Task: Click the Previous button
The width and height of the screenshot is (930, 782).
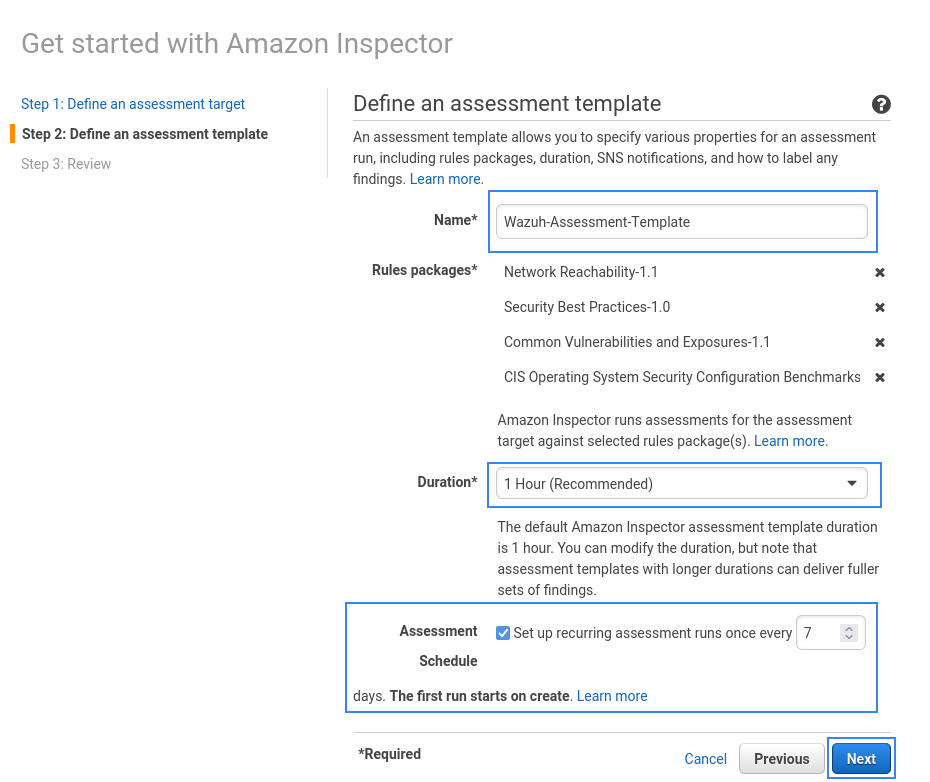Action: coord(781,759)
